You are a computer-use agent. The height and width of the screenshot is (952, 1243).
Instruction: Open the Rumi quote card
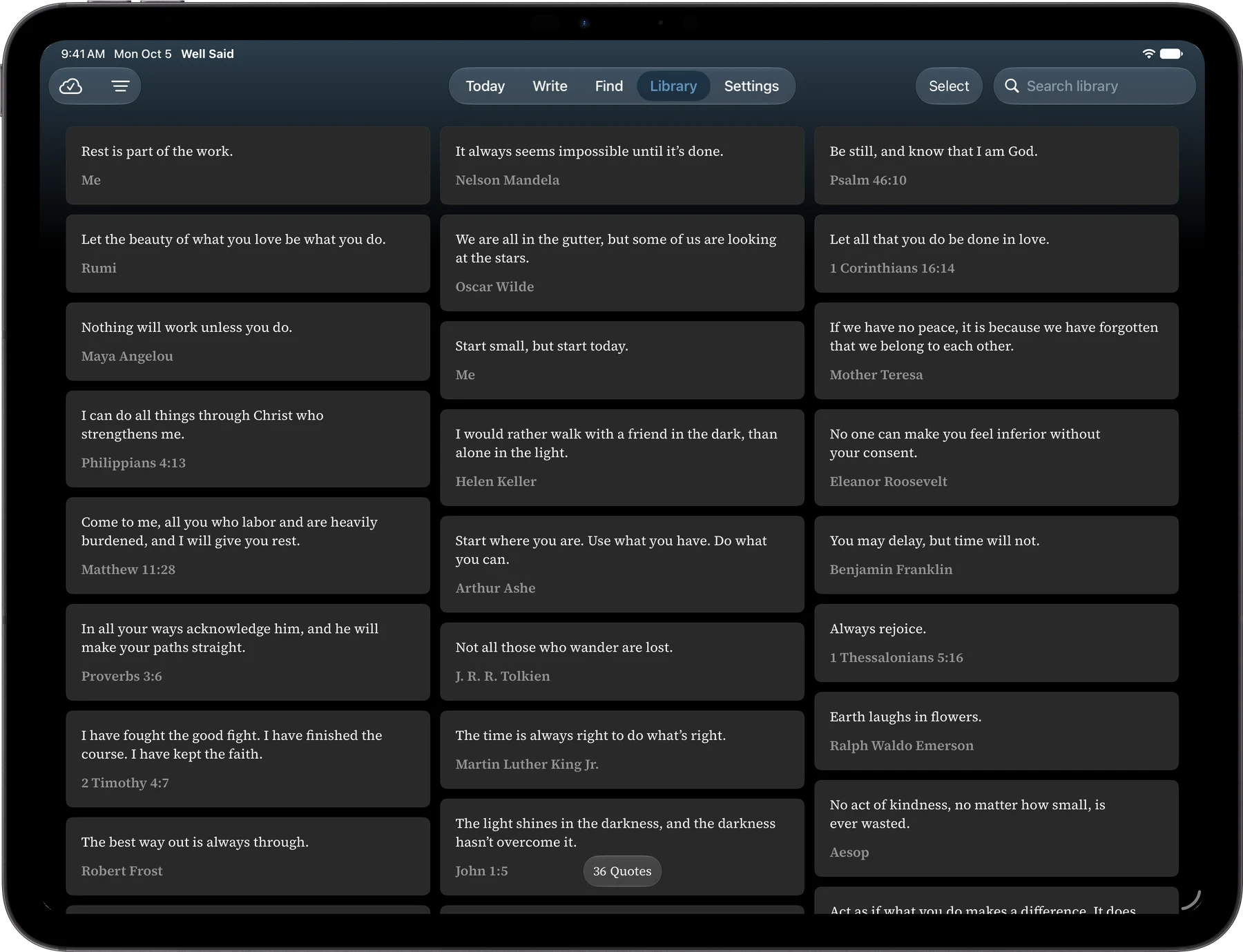coord(248,253)
